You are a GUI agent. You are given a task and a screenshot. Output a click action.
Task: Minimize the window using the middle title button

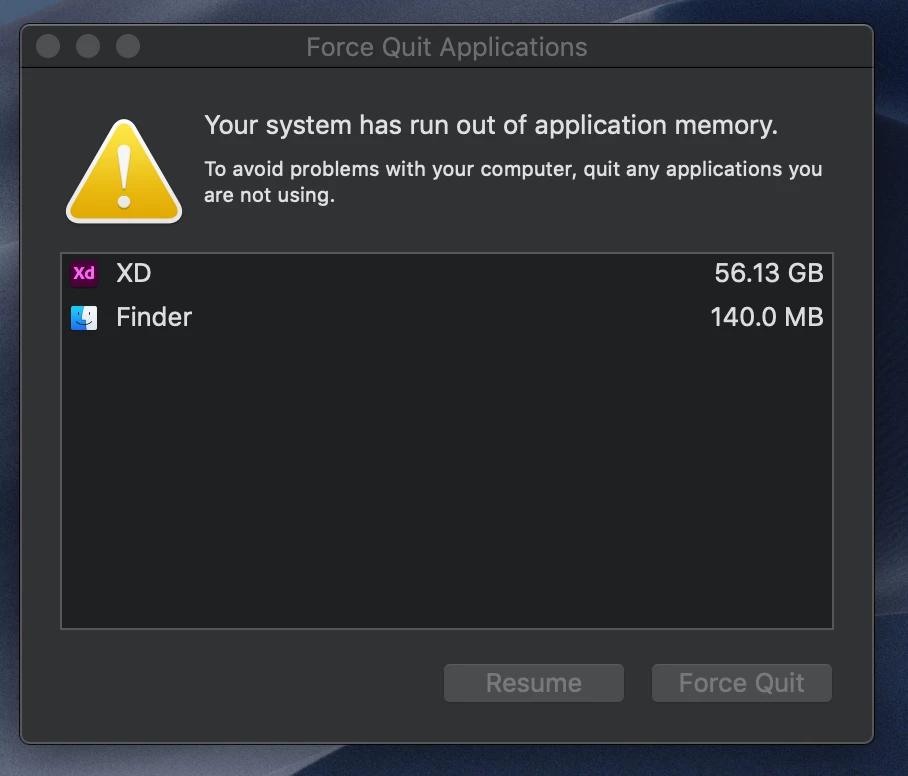[88, 46]
